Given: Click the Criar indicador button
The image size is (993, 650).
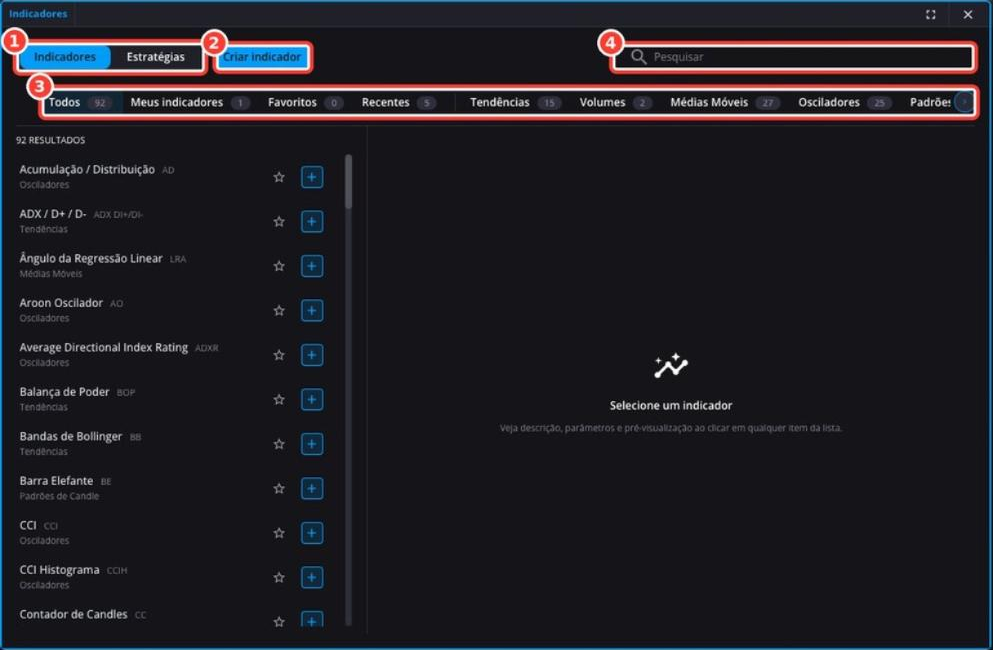Looking at the screenshot, I should tap(262, 57).
